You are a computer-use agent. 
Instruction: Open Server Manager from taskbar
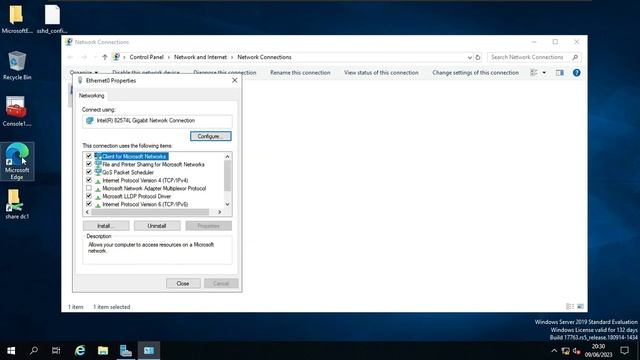point(126,351)
